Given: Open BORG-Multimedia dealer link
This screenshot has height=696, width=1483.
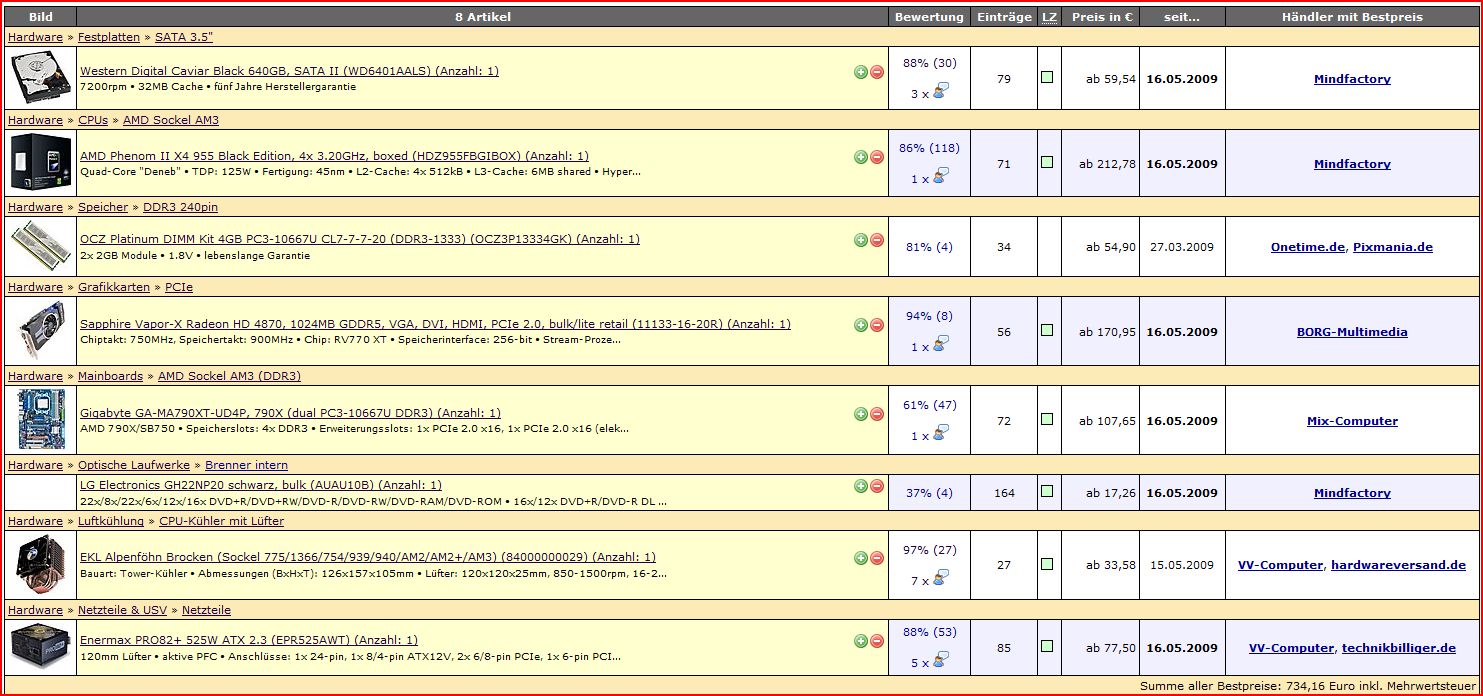Looking at the screenshot, I should tap(1352, 332).
